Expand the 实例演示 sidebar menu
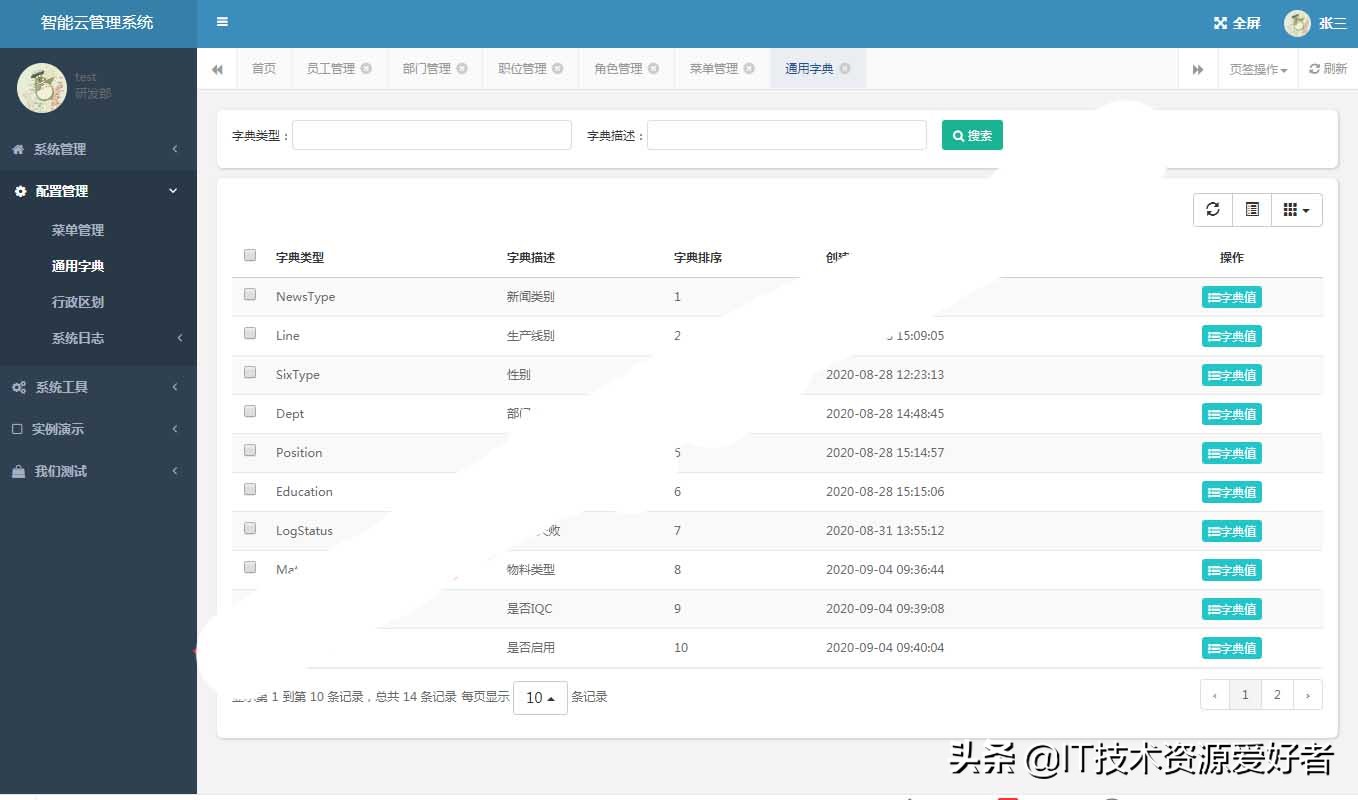 tap(98, 429)
